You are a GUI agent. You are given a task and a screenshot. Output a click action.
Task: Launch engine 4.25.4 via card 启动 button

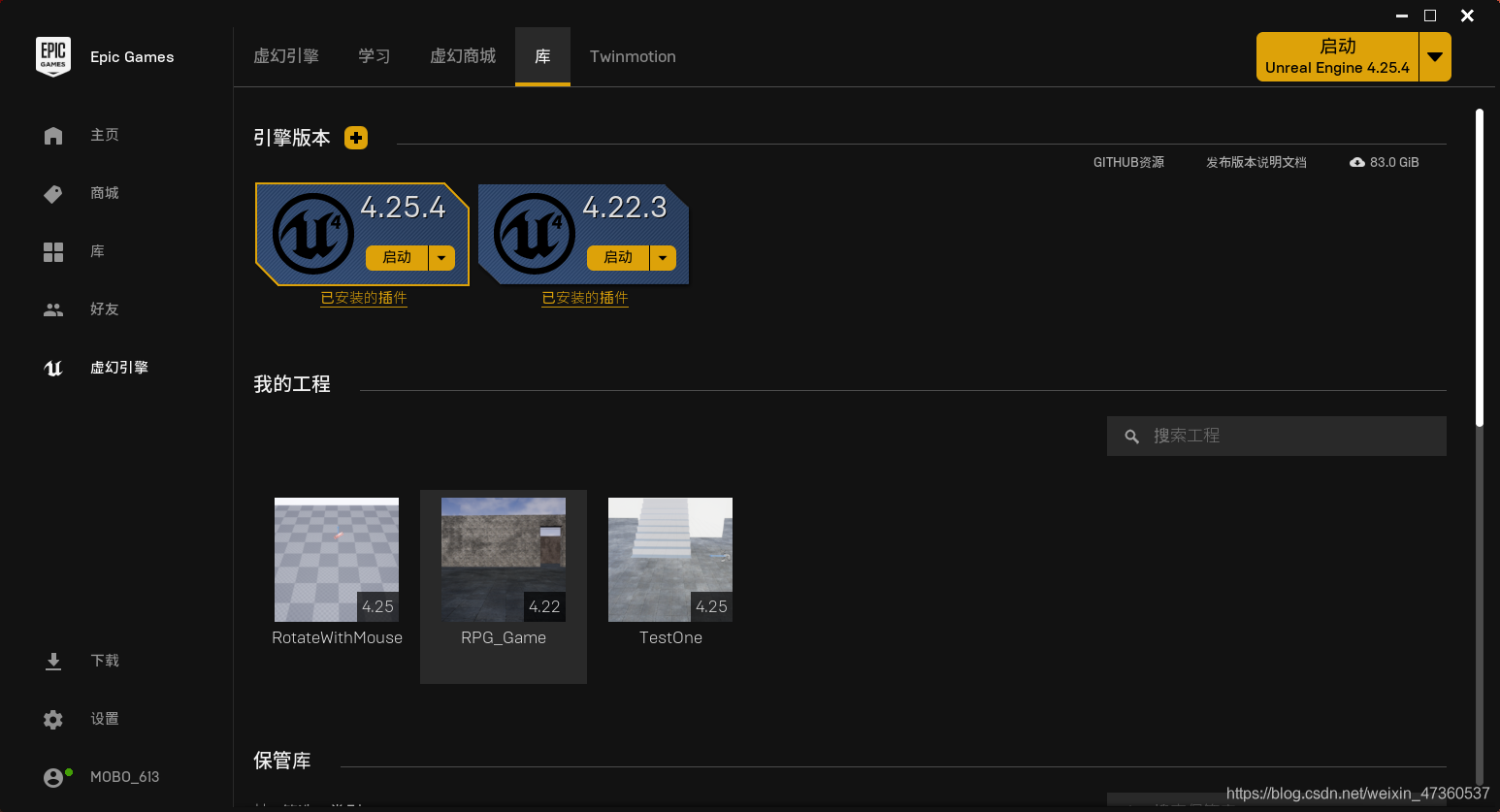coord(397,257)
